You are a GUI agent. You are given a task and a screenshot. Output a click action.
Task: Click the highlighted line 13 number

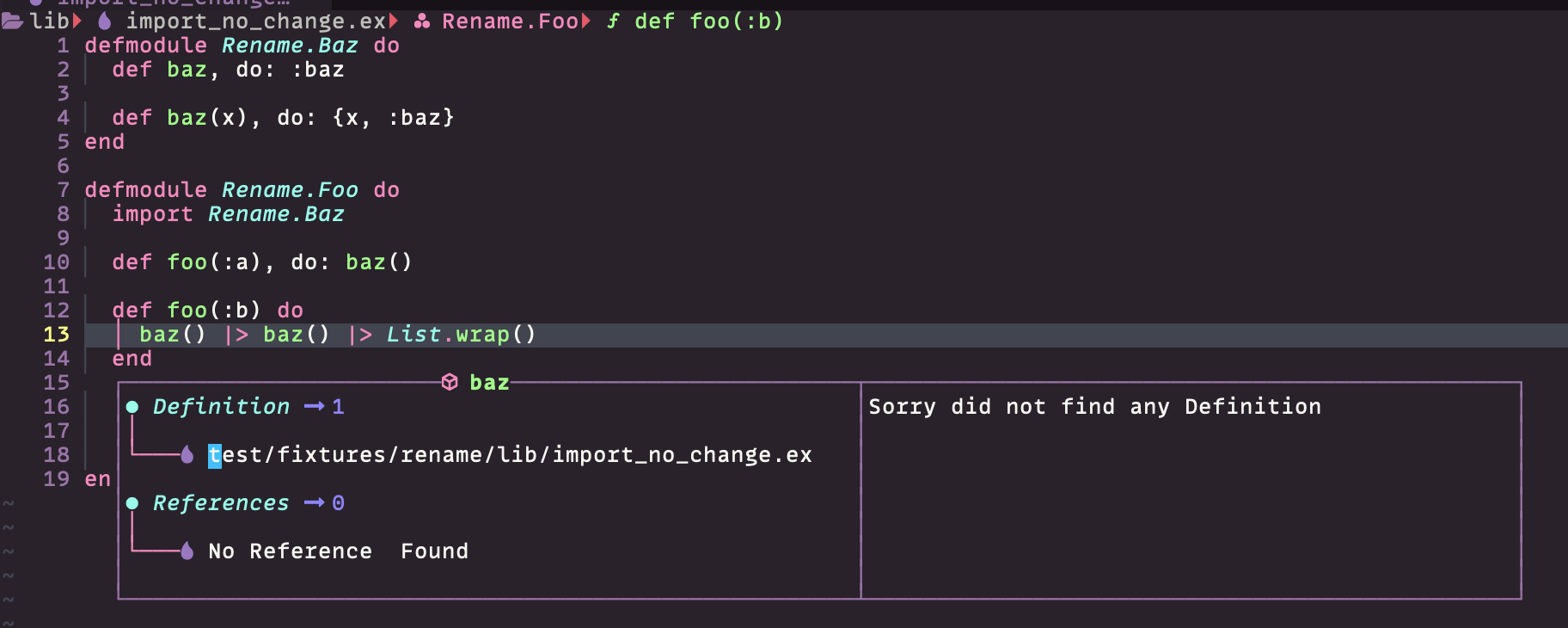tap(58, 334)
